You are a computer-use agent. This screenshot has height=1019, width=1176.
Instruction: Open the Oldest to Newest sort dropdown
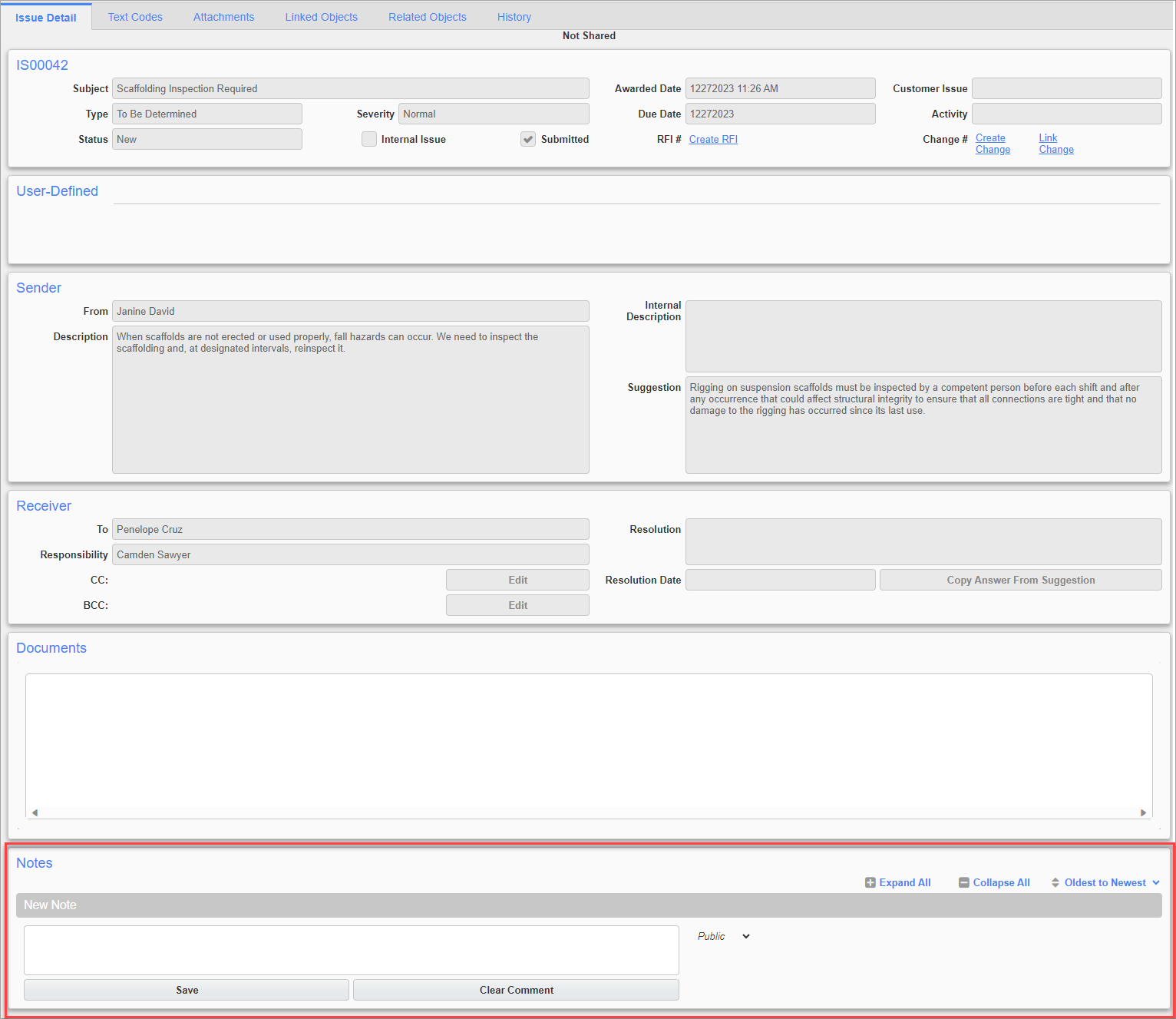pos(1105,883)
